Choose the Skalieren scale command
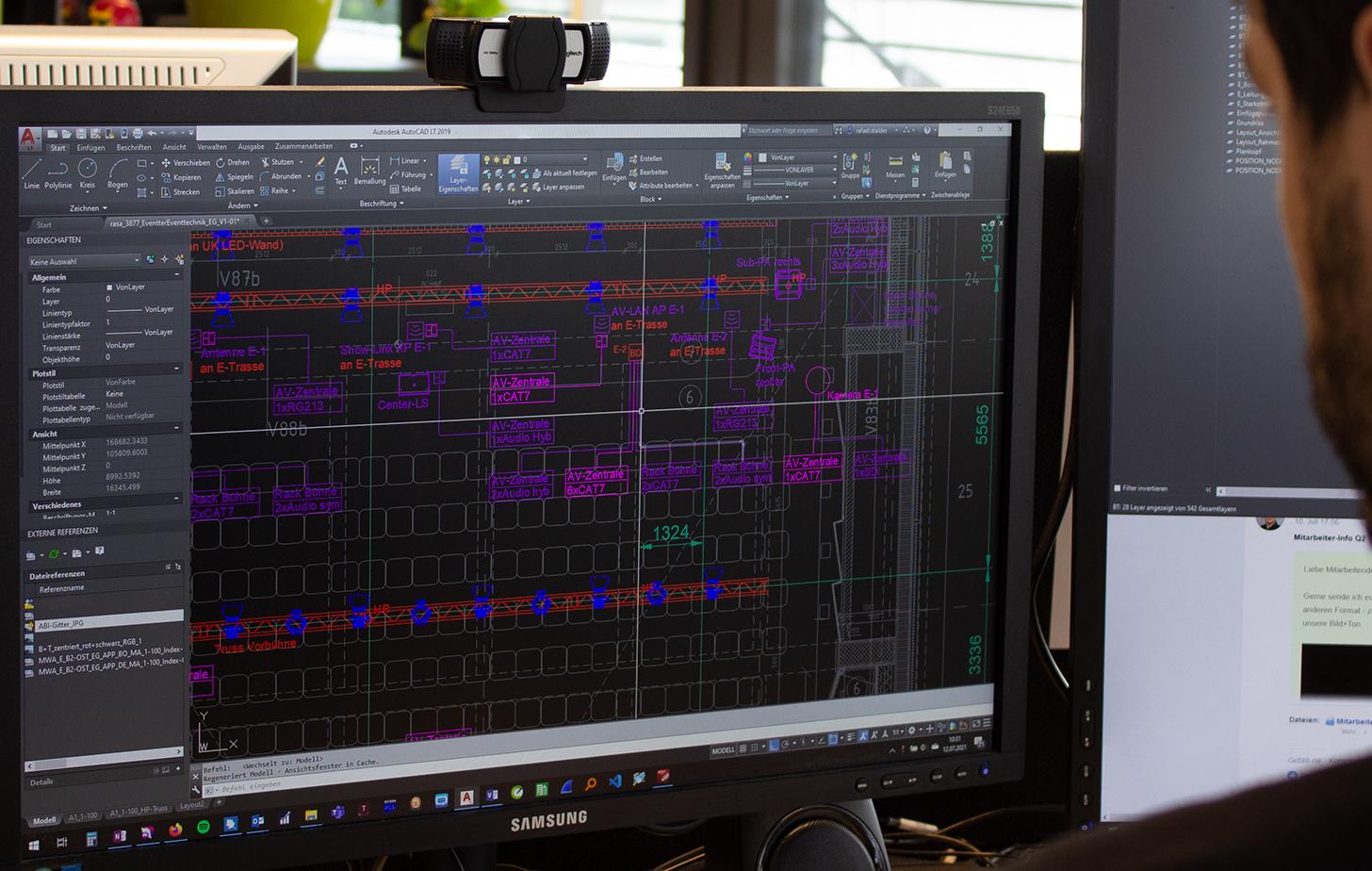The height and width of the screenshot is (871, 1372). click(236, 190)
